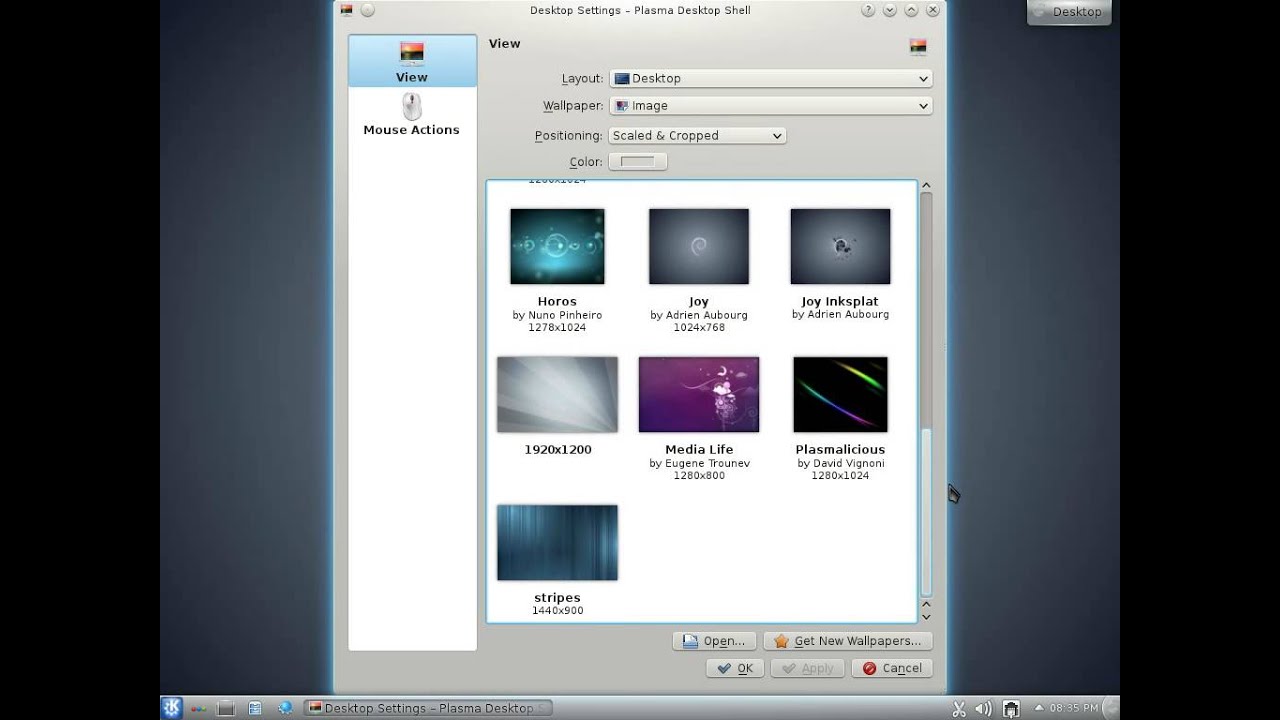Open the Desktop toolbox button at top right
Viewport: 1280px width, 720px height.
click(x=1069, y=12)
